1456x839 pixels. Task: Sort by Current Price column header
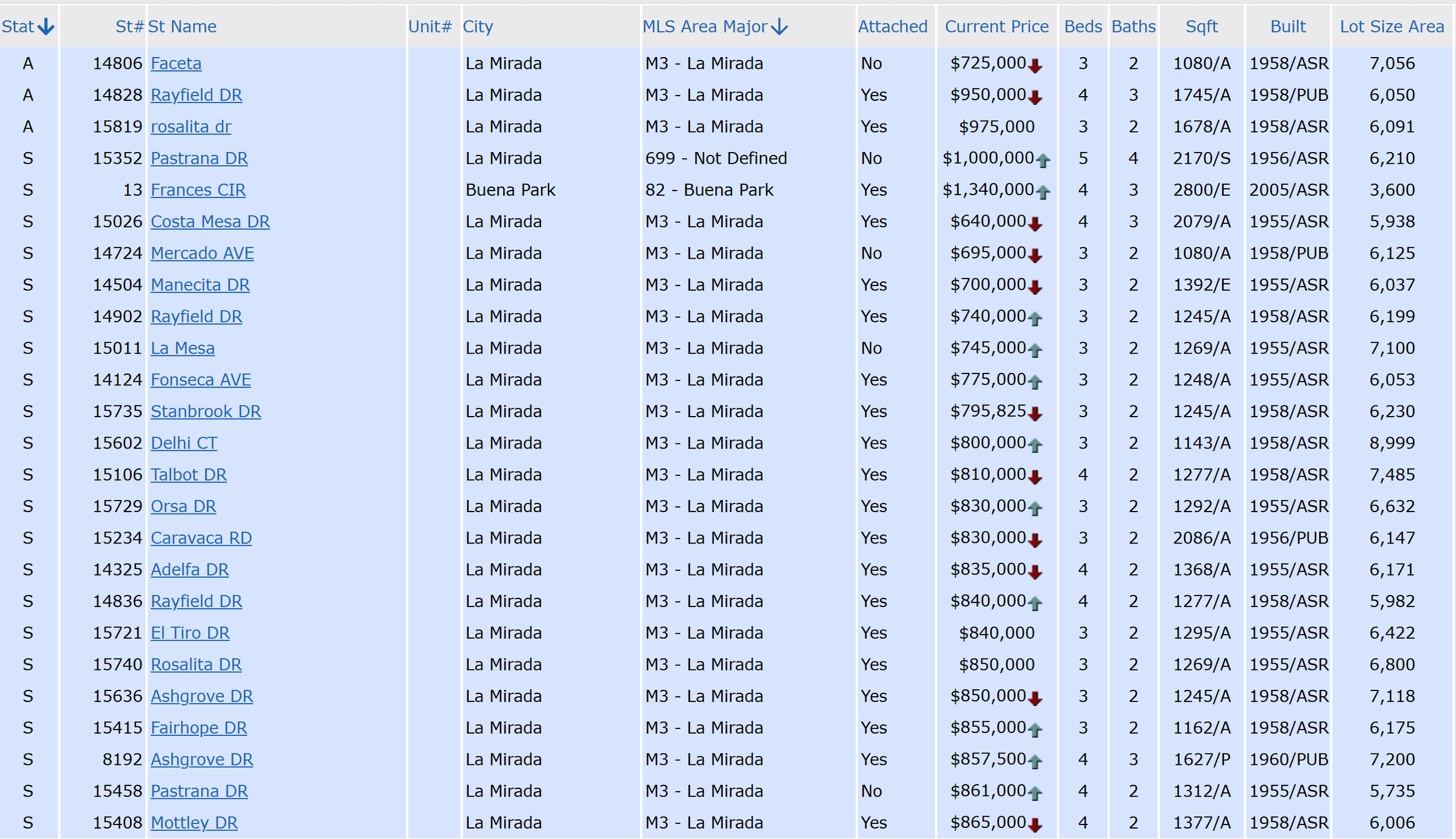point(996,27)
